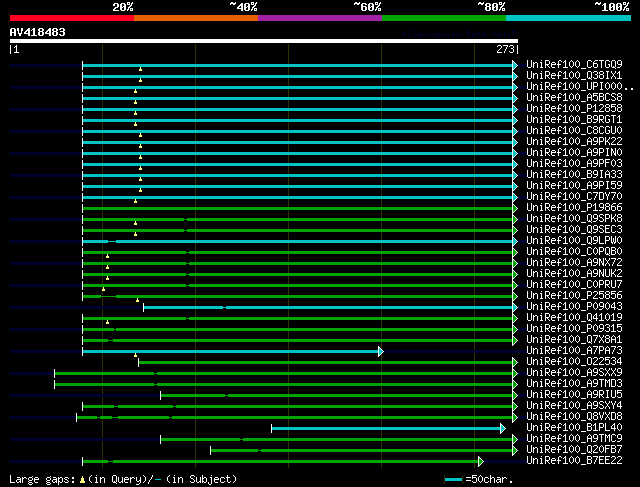Screen dimensions: 640x487
Task: Open hit UniRef100_P19866
Action: coord(574,207)
